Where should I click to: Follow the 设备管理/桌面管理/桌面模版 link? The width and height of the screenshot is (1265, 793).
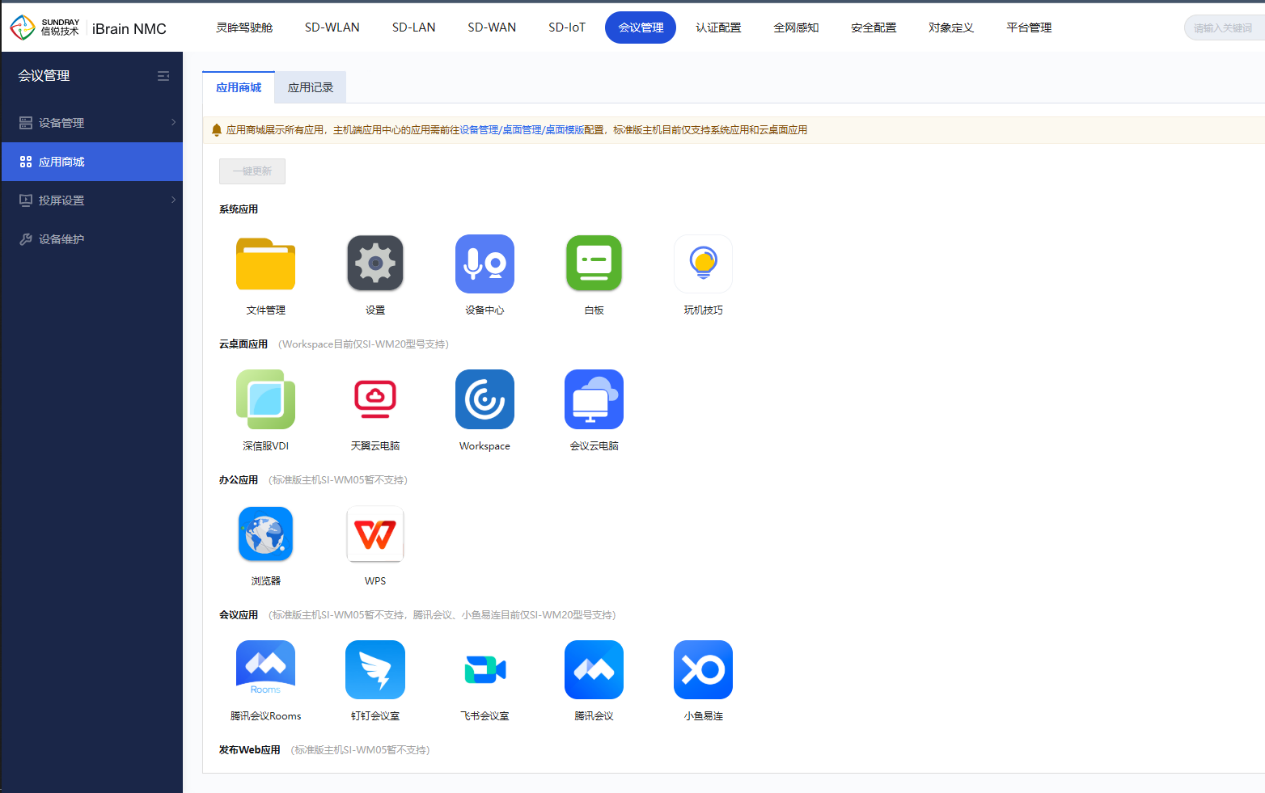click(x=521, y=130)
